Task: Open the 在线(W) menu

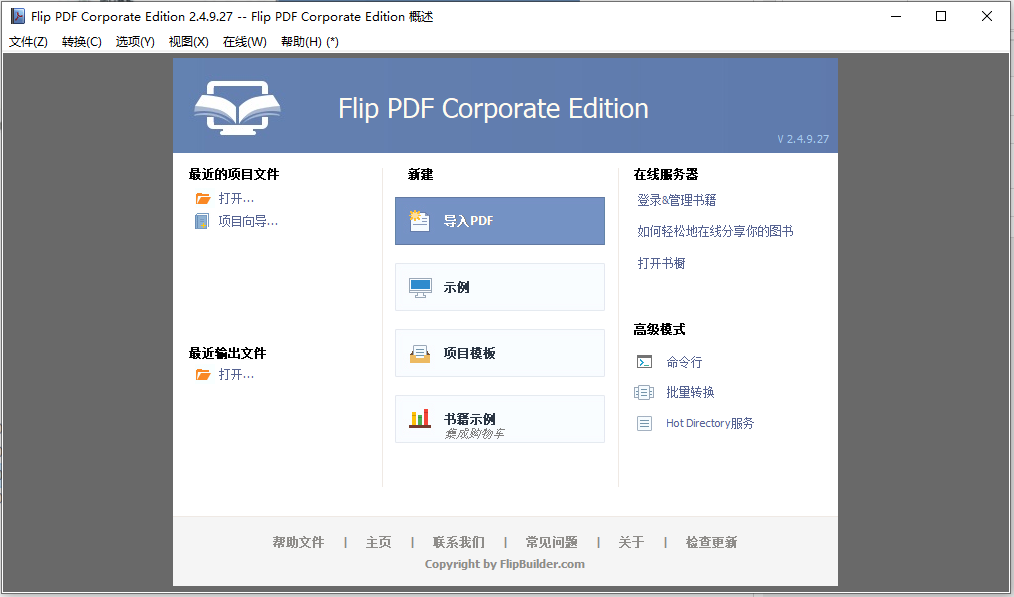Action: coord(244,42)
